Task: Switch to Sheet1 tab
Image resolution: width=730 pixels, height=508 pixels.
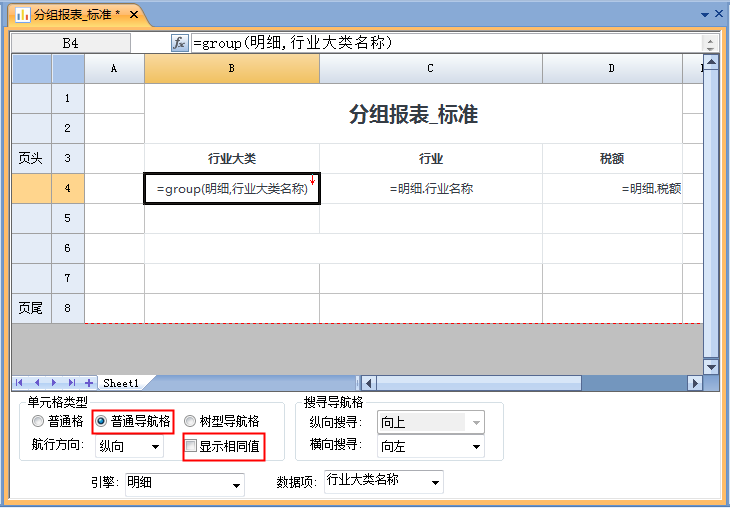Action: point(121,383)
